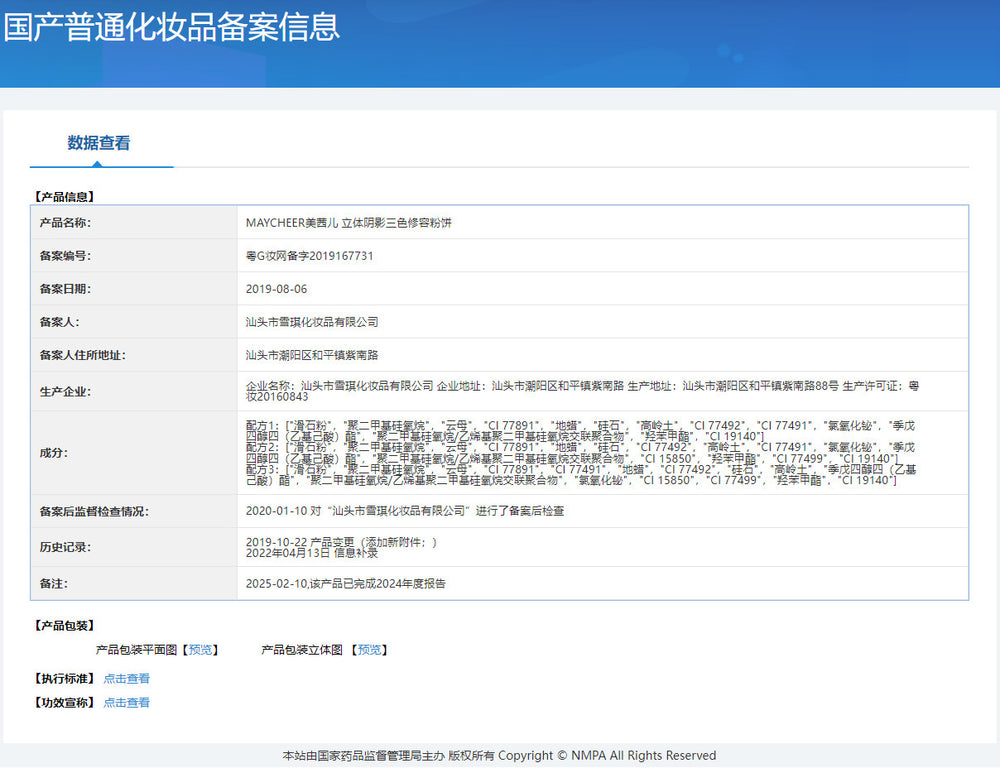Click the 2019-10-22 产品变更 history entry
Screen dimensions: 1000x768
pos(341,542)
